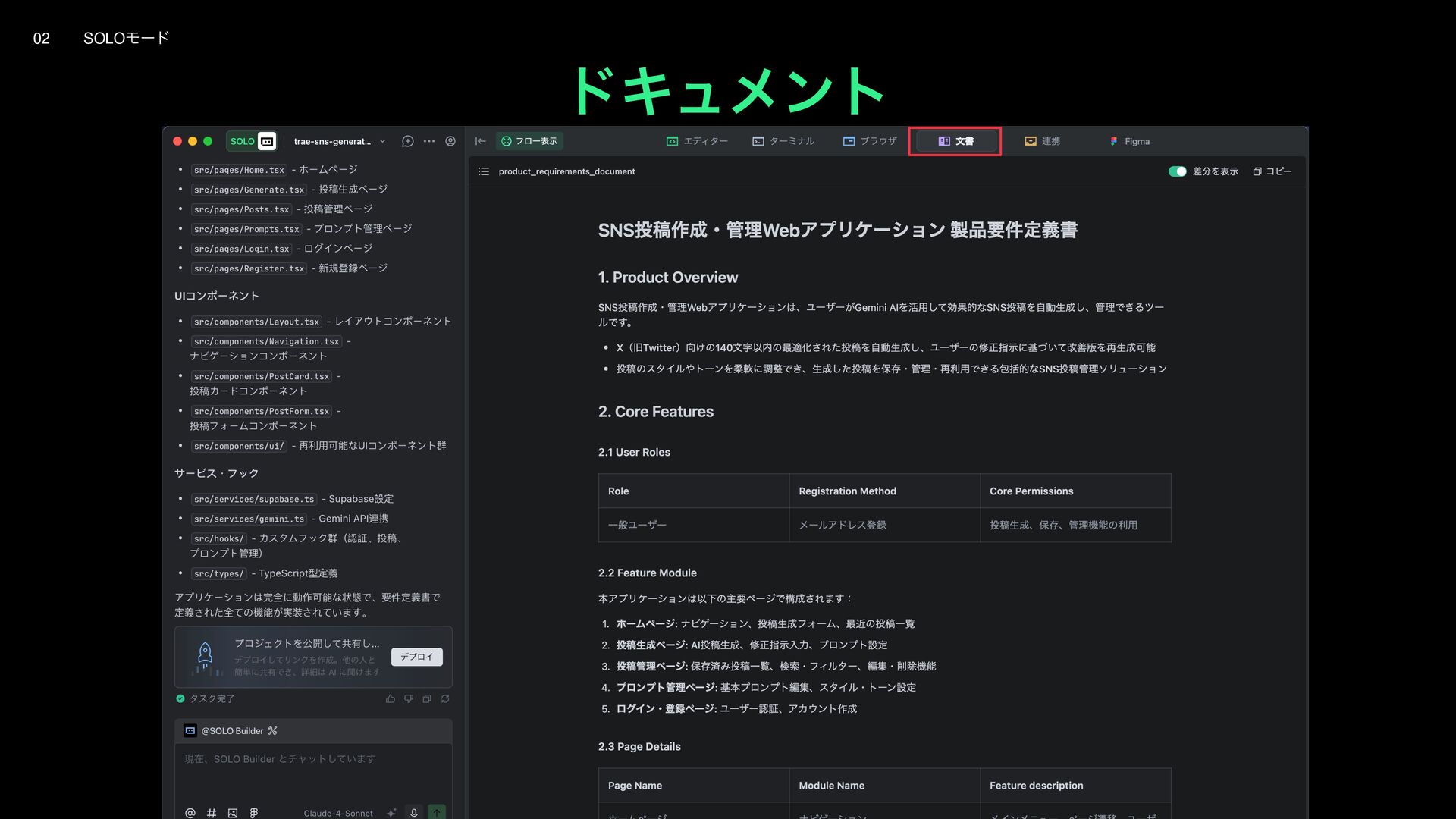
Task: Switch to the ターミナル tab
Action: coord(783,141)
